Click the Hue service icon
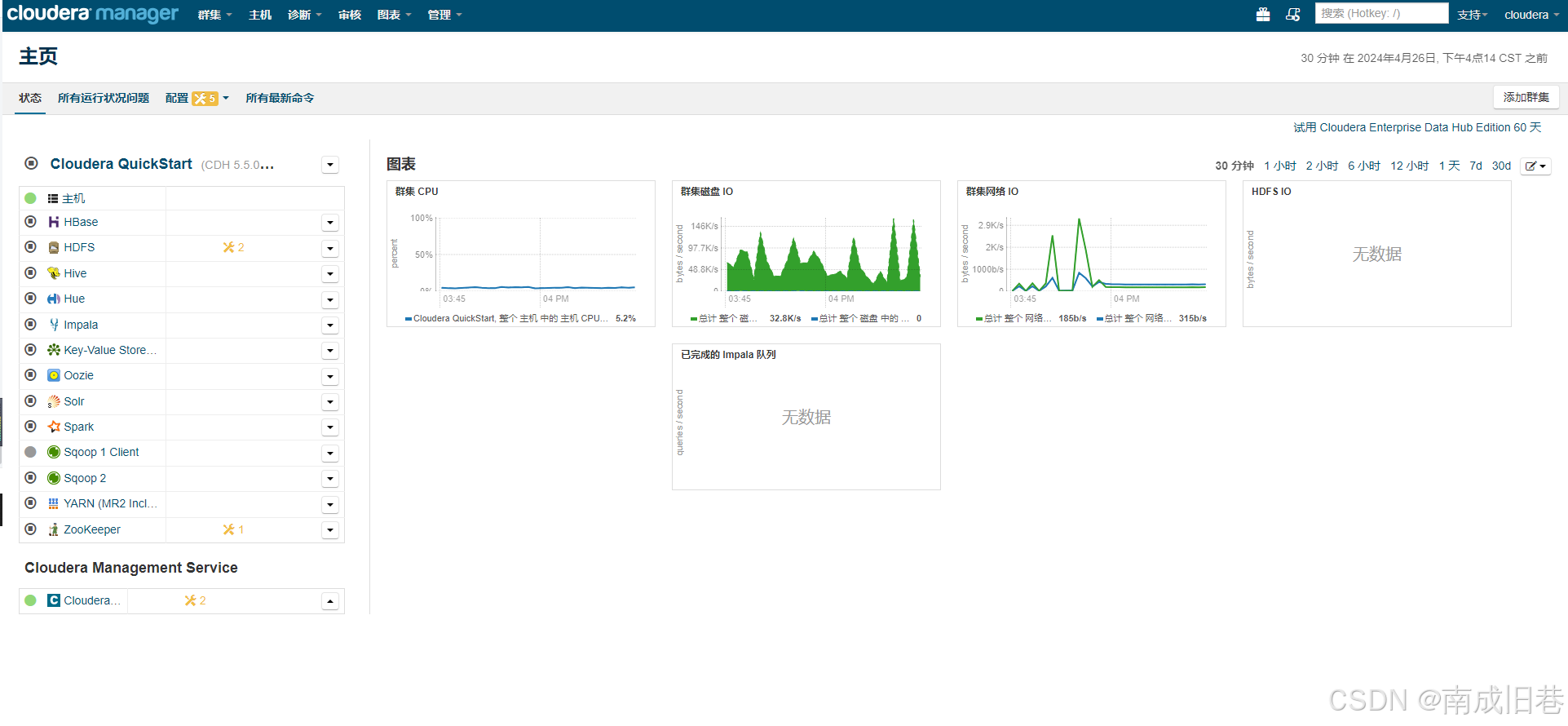 [x=54, y=299]
